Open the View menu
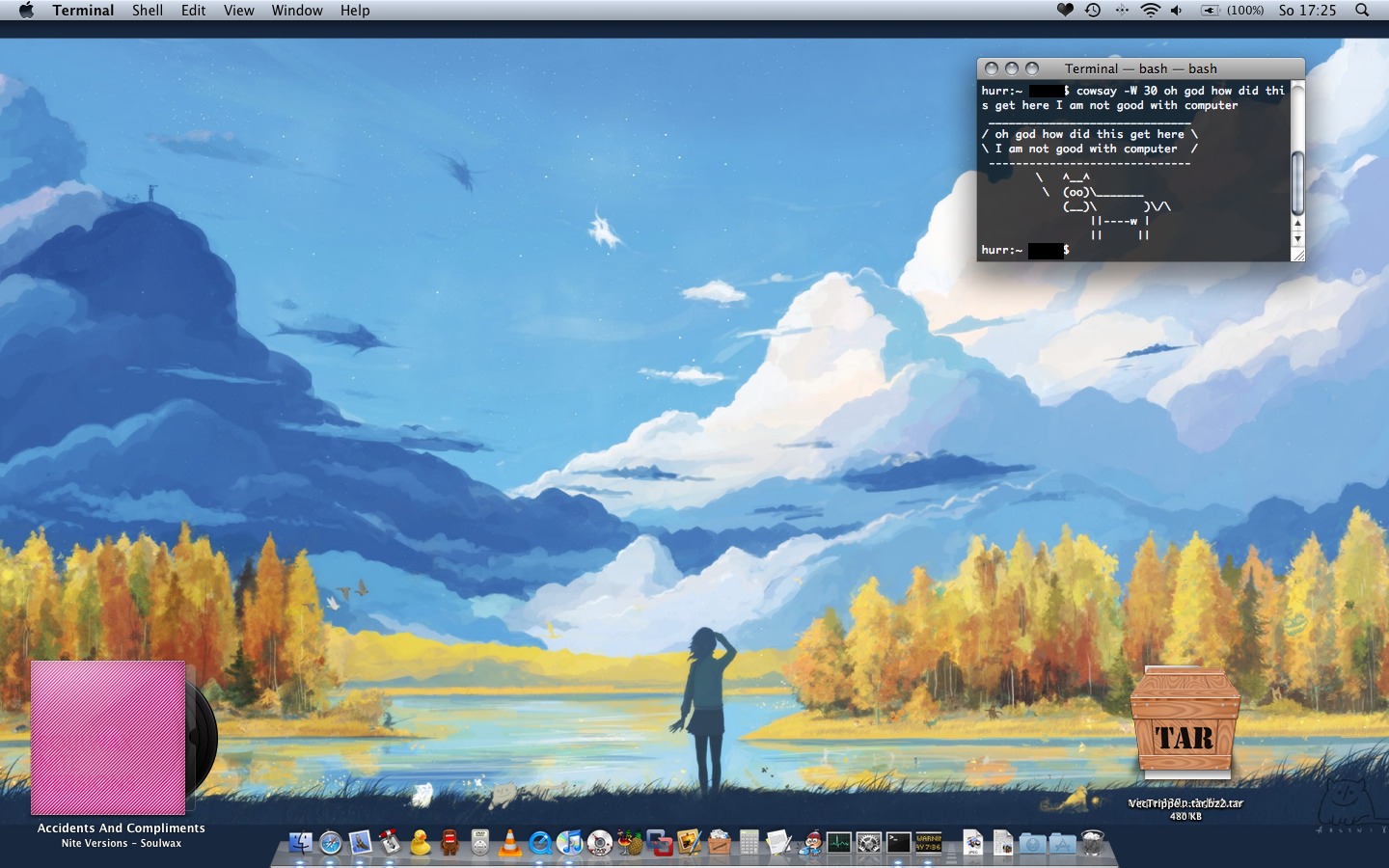The height and width of the screenshot is (868, 1389). pos(238,11)
